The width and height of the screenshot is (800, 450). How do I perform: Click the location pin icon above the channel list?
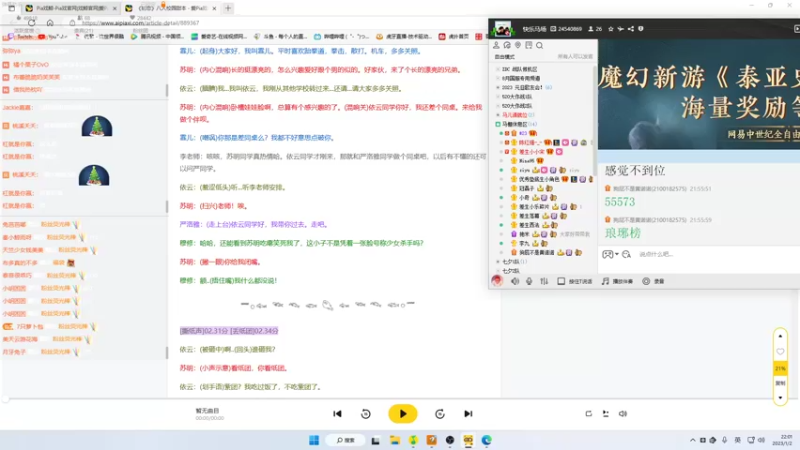[x=518, y=45]
